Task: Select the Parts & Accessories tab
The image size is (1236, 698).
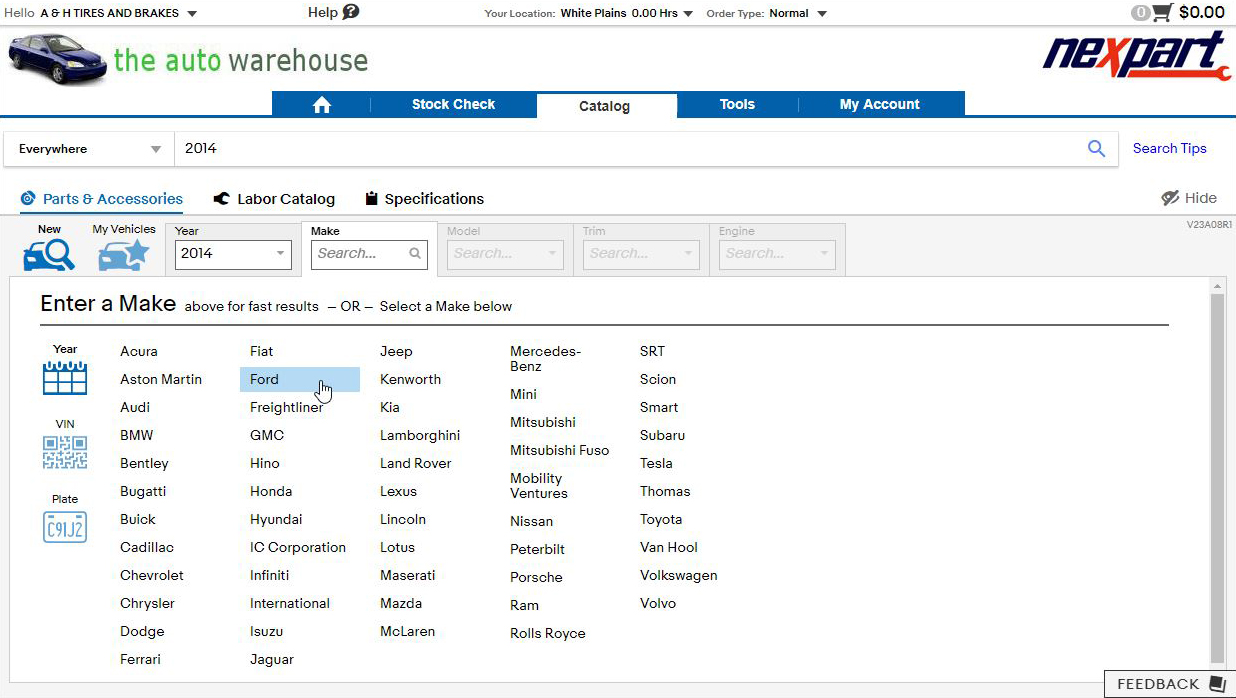Action: coord(102,199)
